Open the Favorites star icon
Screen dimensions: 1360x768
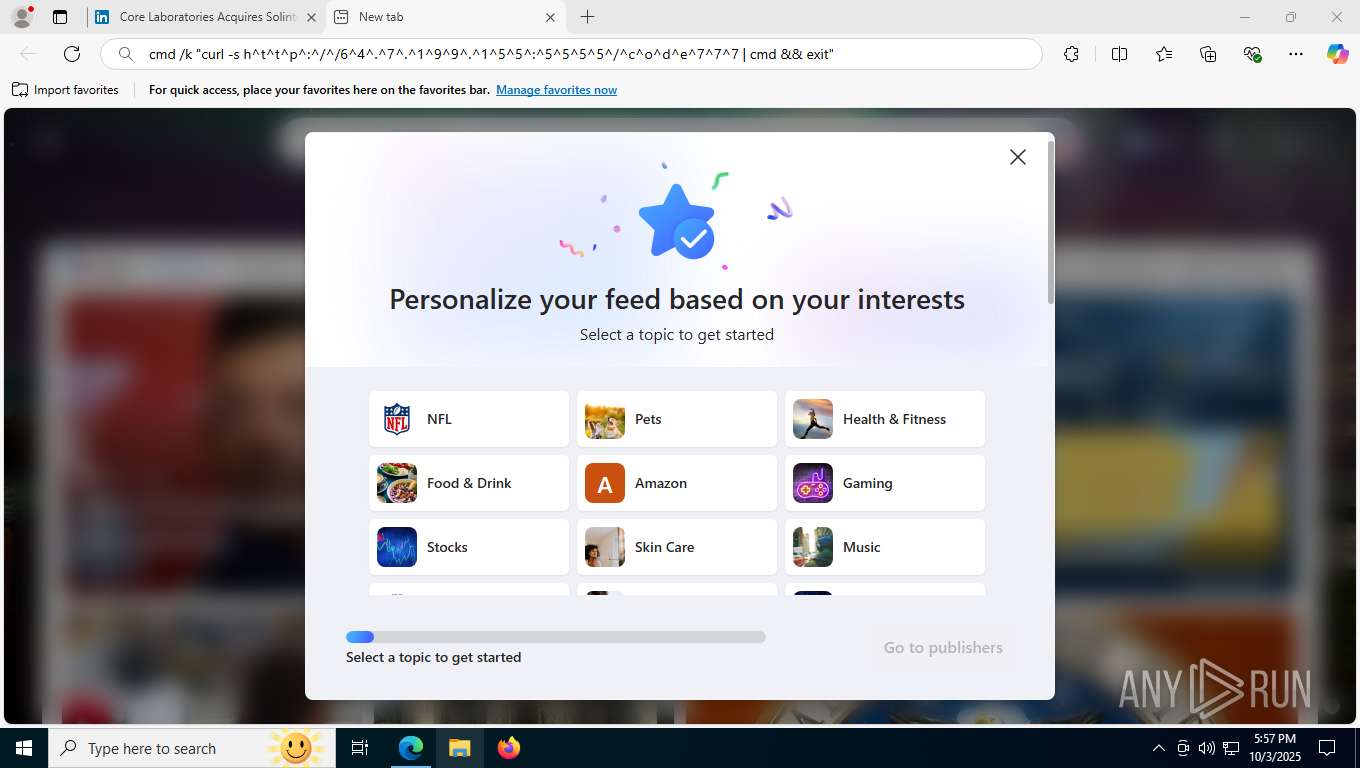coord(1164,54)
